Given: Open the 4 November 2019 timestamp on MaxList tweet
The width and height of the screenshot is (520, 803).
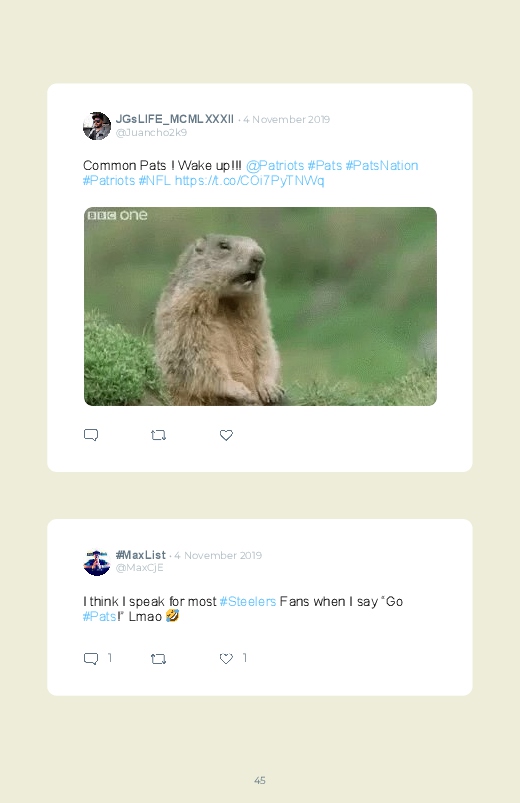Looking at the screenshot, I should click(218, 555).
